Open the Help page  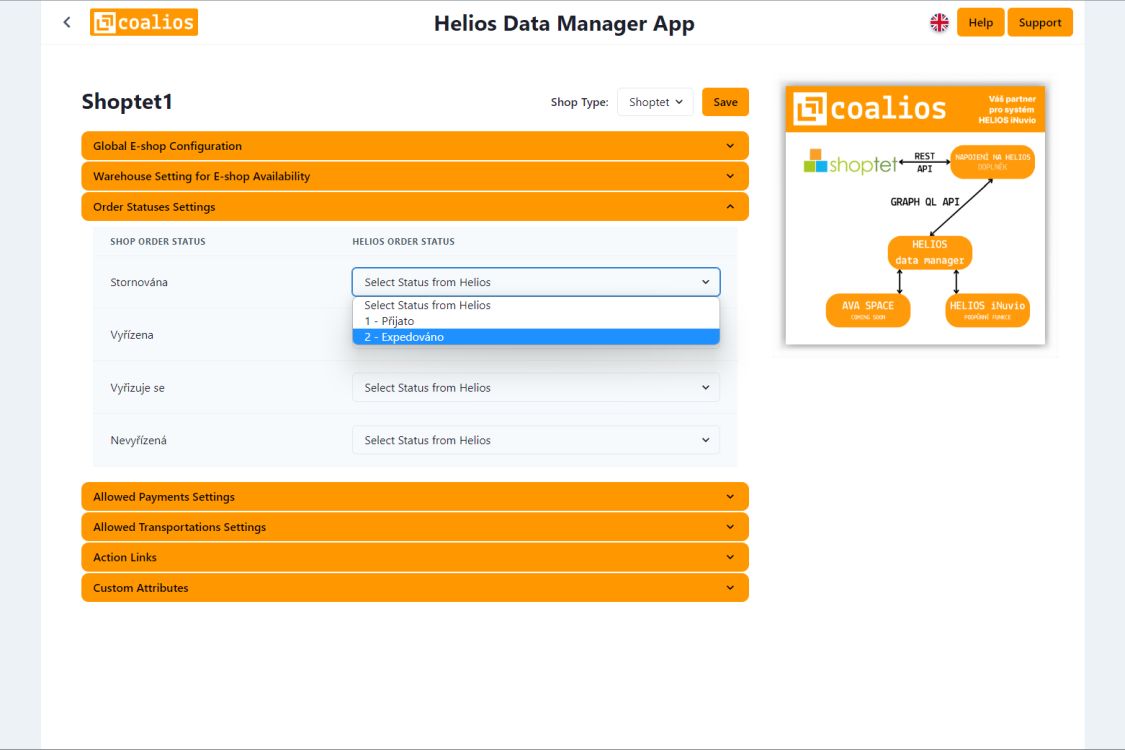coord(980,22)
